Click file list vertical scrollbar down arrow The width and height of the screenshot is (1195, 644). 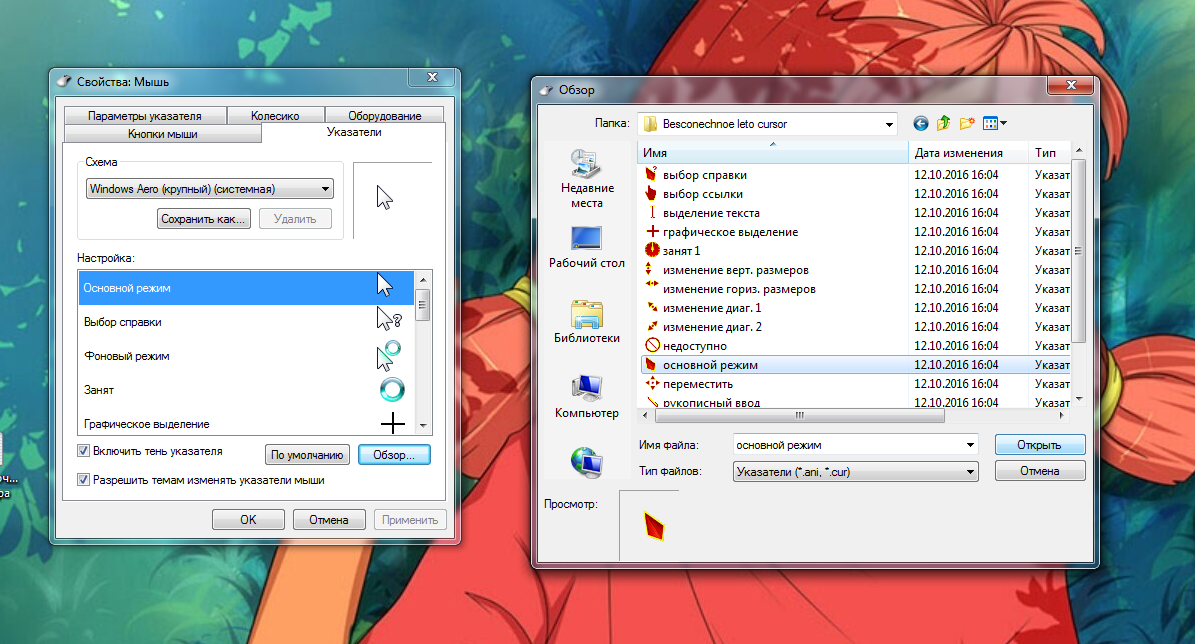point(1078,399)
